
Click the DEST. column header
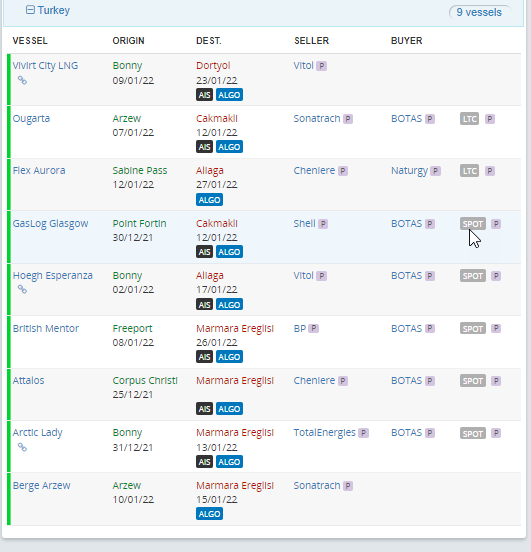point(209,41)
